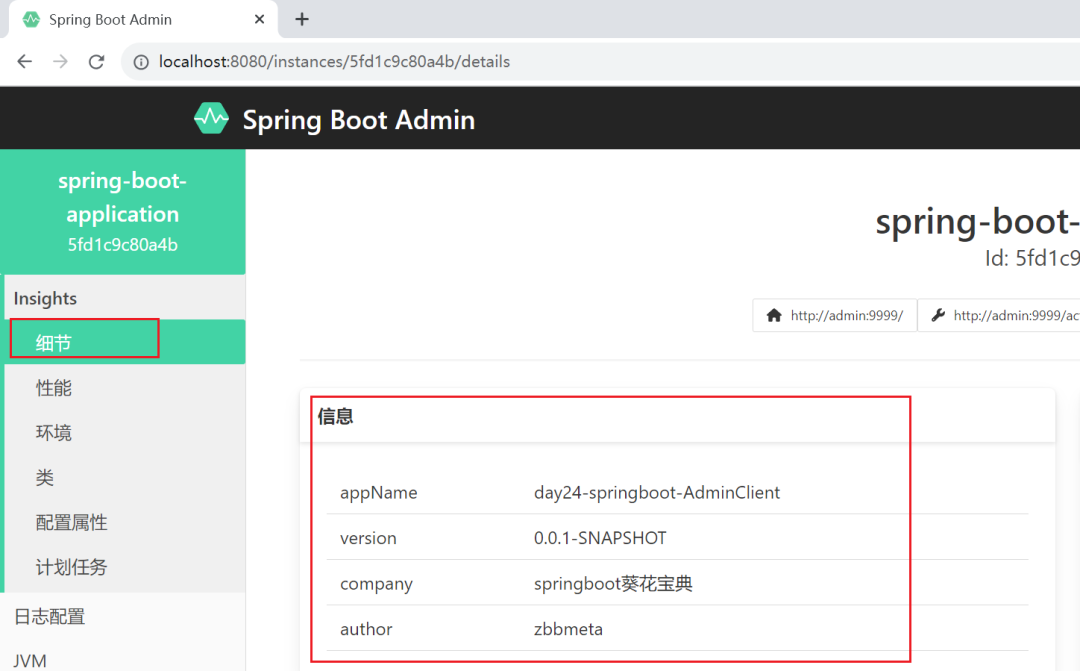Image resolution: width=1080 pixels, height=671 pixels.
Task: Click the wrench icon for management URL
Action: coord(937,316)
